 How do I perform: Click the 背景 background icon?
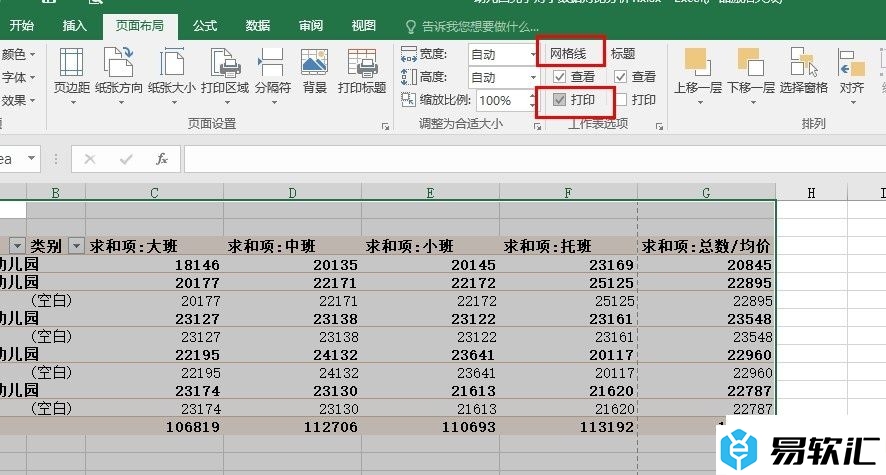tap(315, 65)
